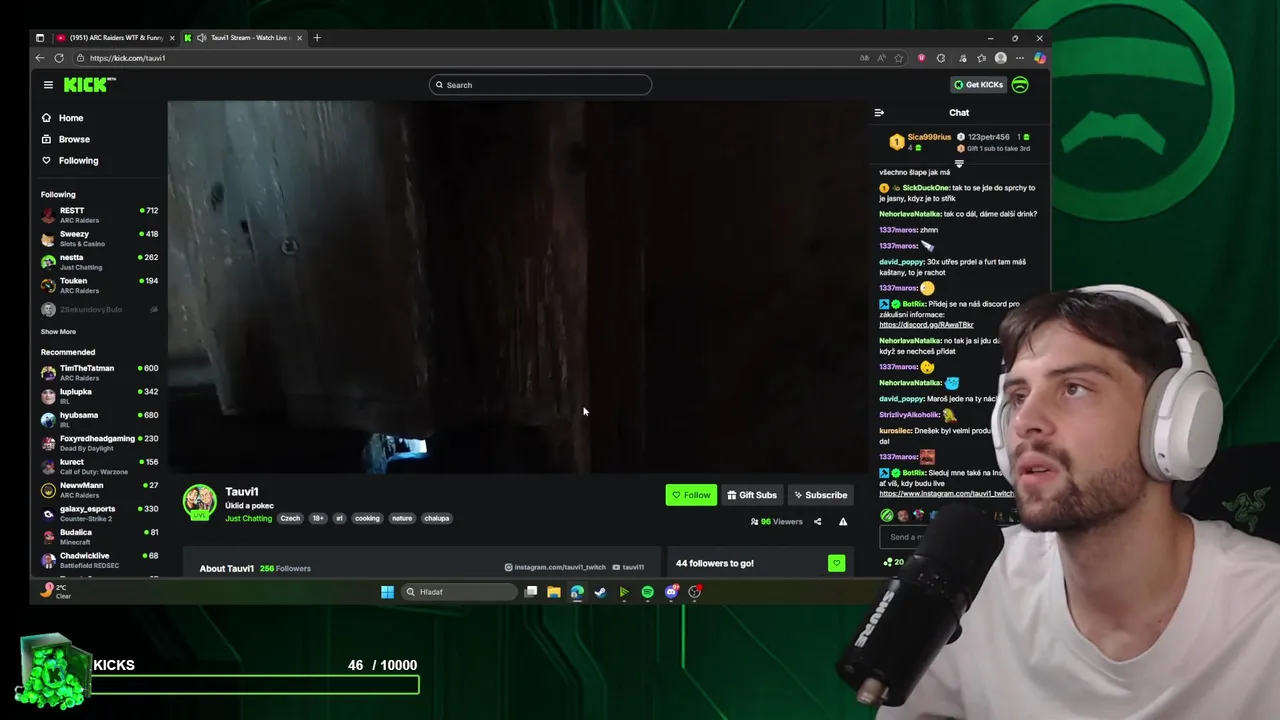Open nestta channel in Following list

[x=99, y=262]
